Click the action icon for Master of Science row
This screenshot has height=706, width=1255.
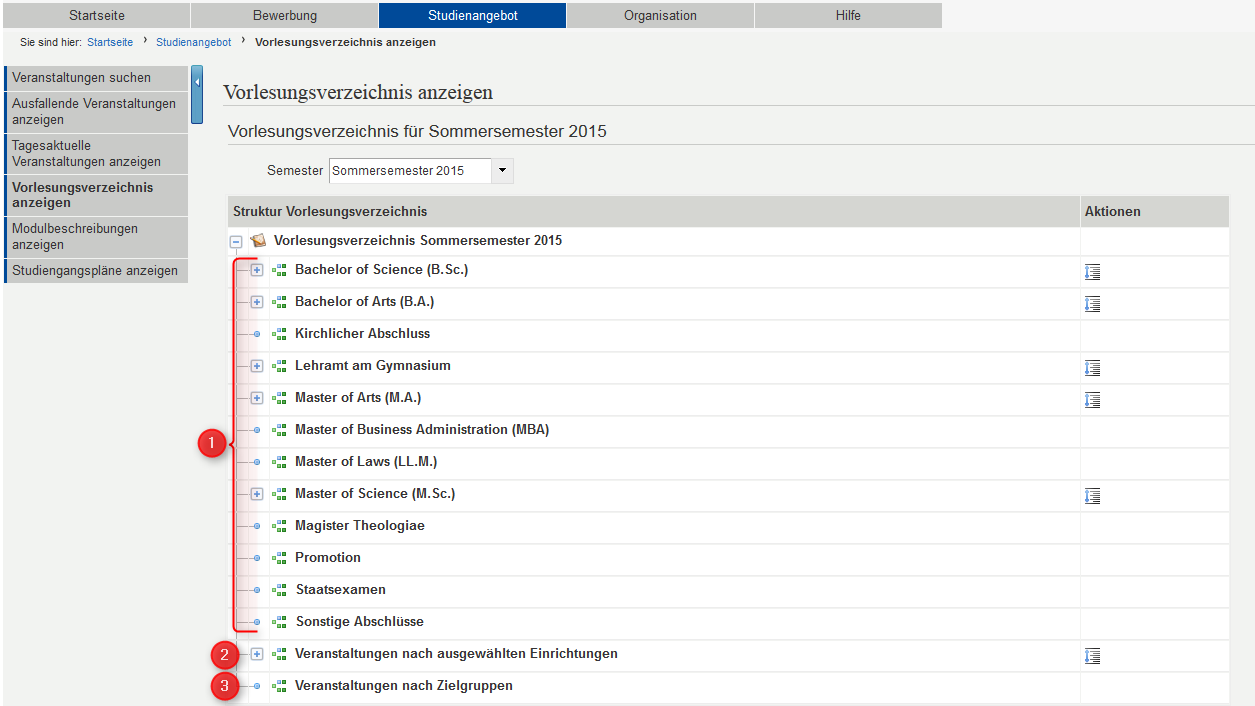[1092, 496]
